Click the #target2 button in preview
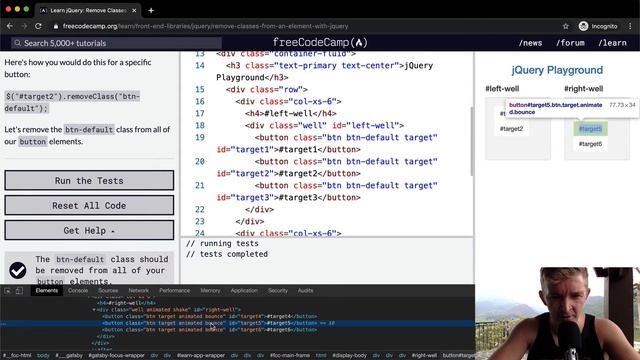This screenshot has width=640, height=360. click(511, 129)
